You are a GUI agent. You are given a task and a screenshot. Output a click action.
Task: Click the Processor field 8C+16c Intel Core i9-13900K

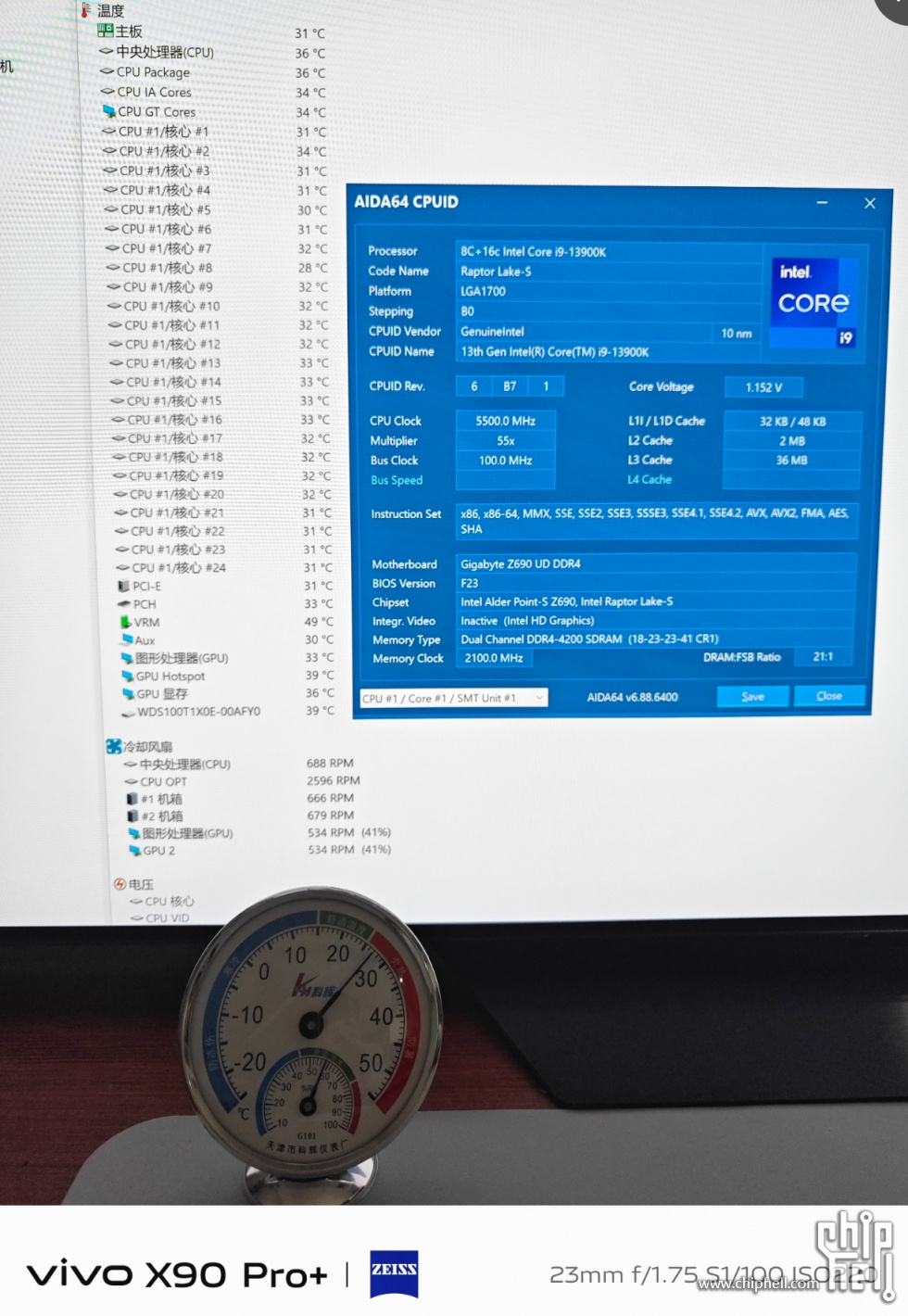(608, 252)
